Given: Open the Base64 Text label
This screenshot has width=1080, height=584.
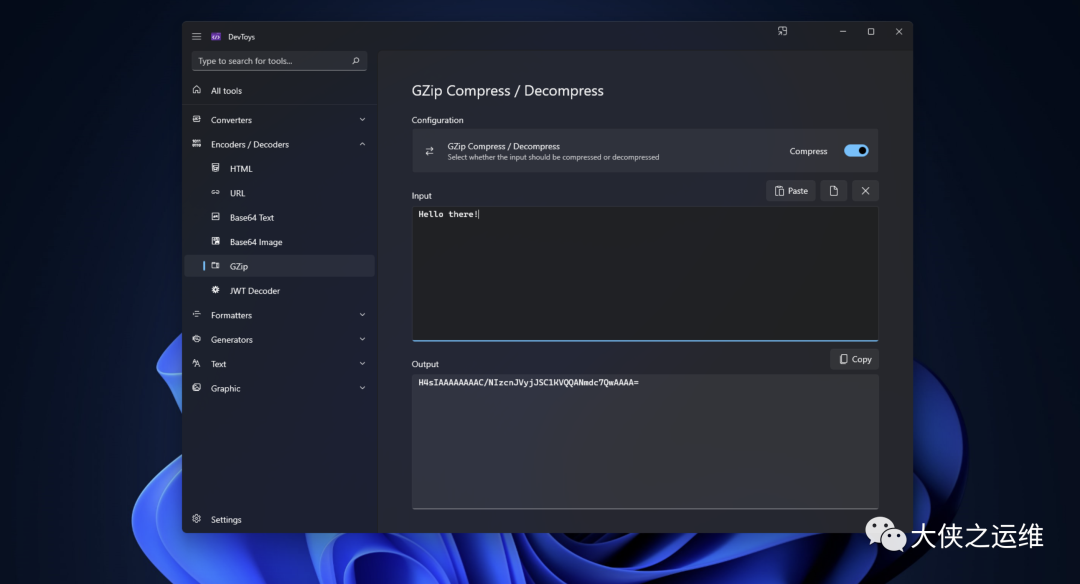Looking at the screenshot, I should 252,218.
